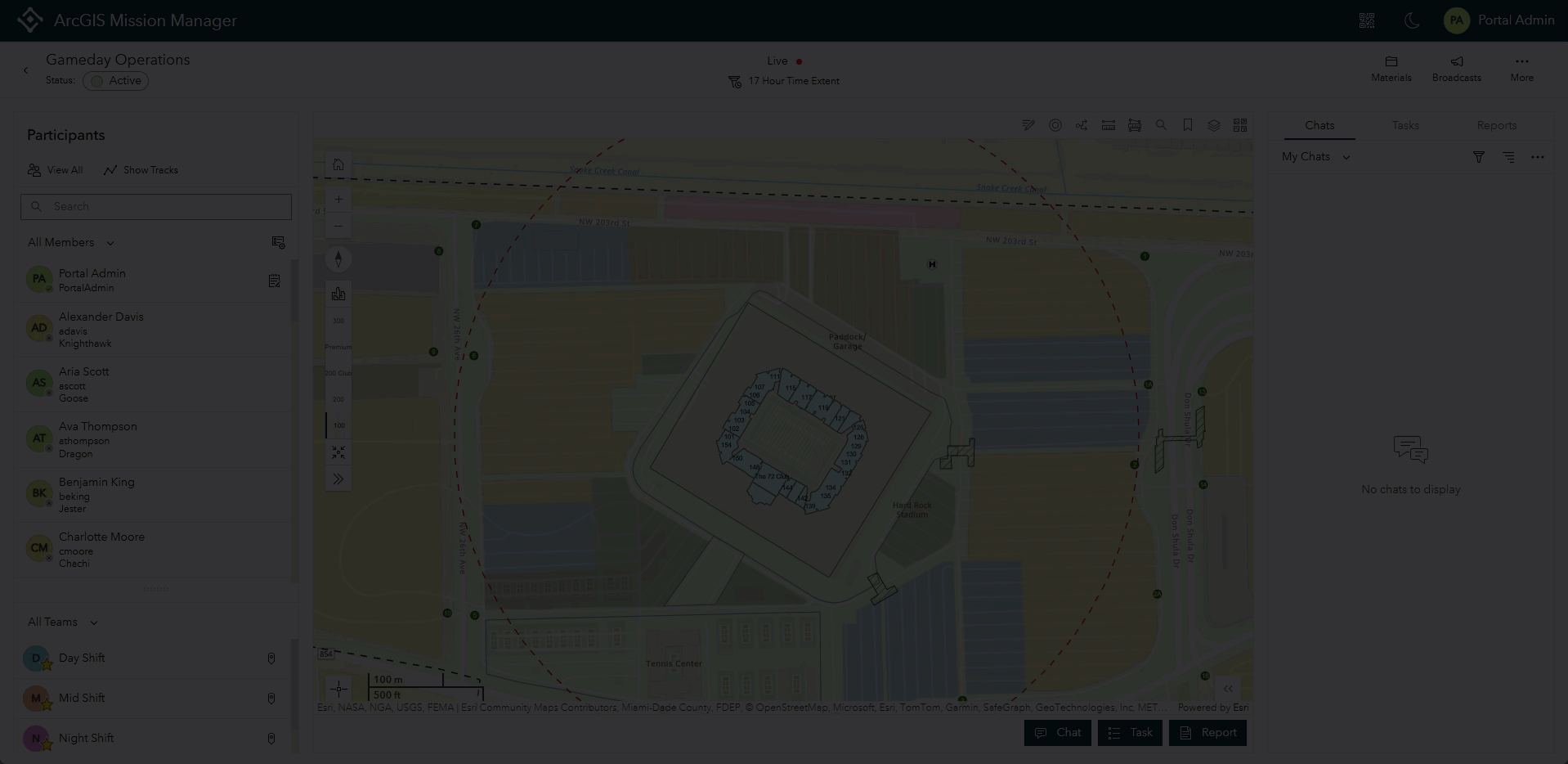Click the zoom-to-facility collapse arrows icon
This screenshot has width=1568, height=764.
click(x=338, y=452)
